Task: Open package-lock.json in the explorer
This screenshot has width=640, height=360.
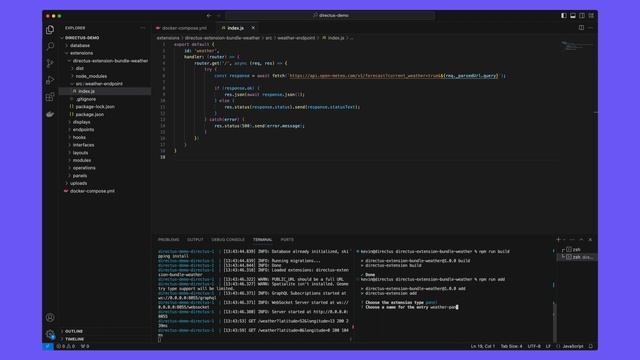Action: coord(95,107)
